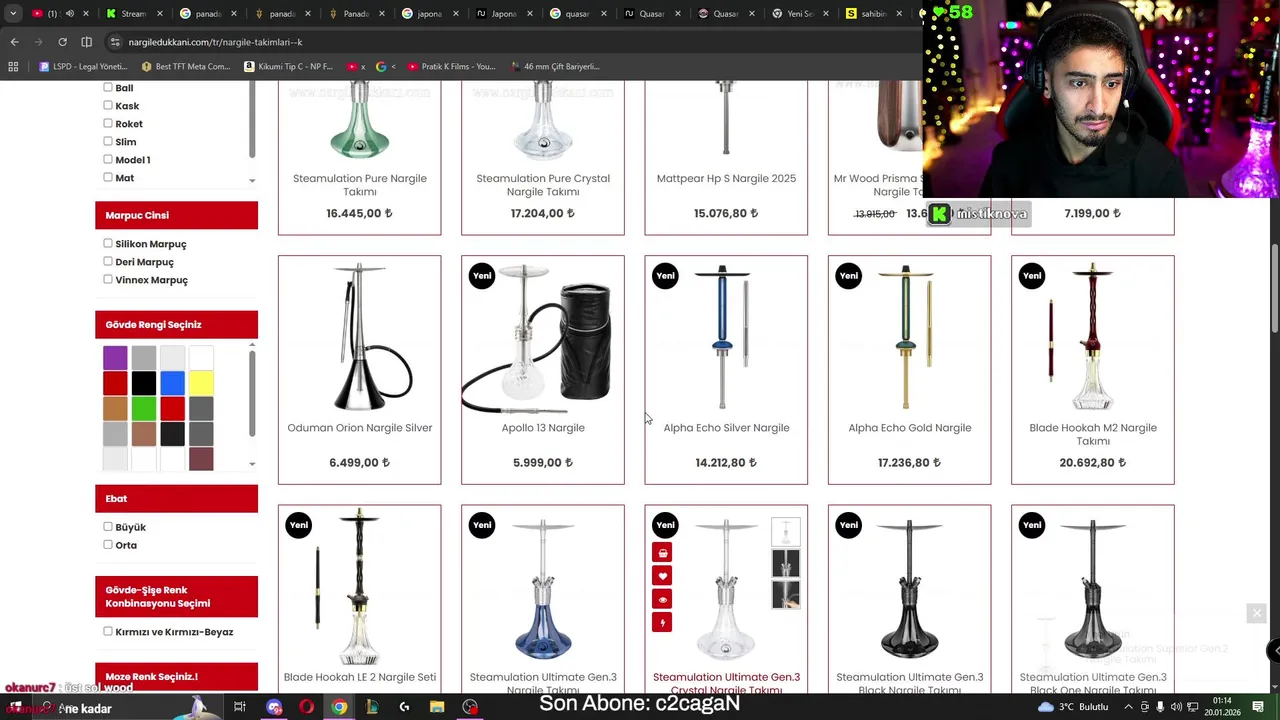
Task: Click the Apollo 13 Nargile product image
Action: 543,337
